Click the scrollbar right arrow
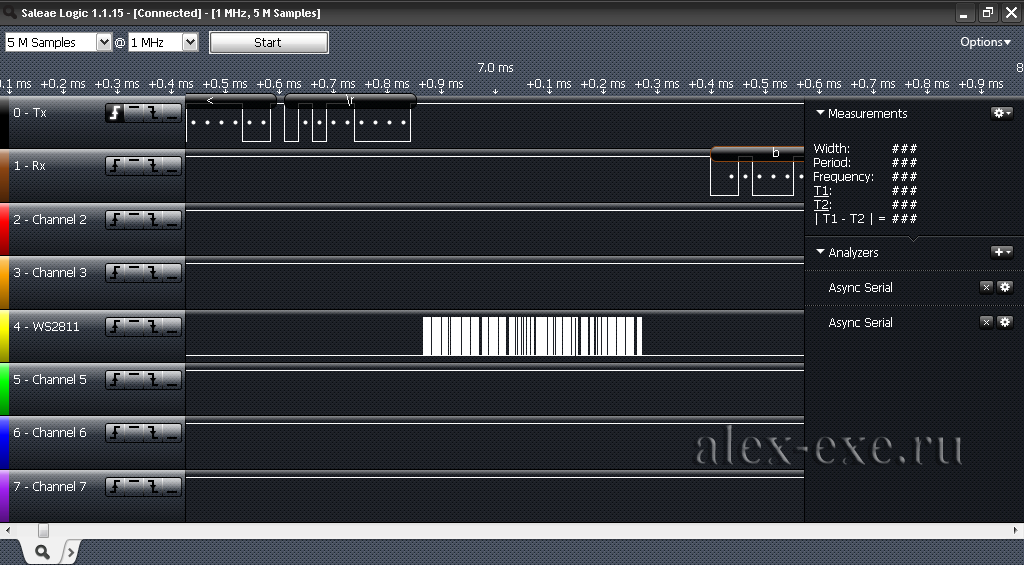Screen dimensions: 1024x565 [1016, 530]
